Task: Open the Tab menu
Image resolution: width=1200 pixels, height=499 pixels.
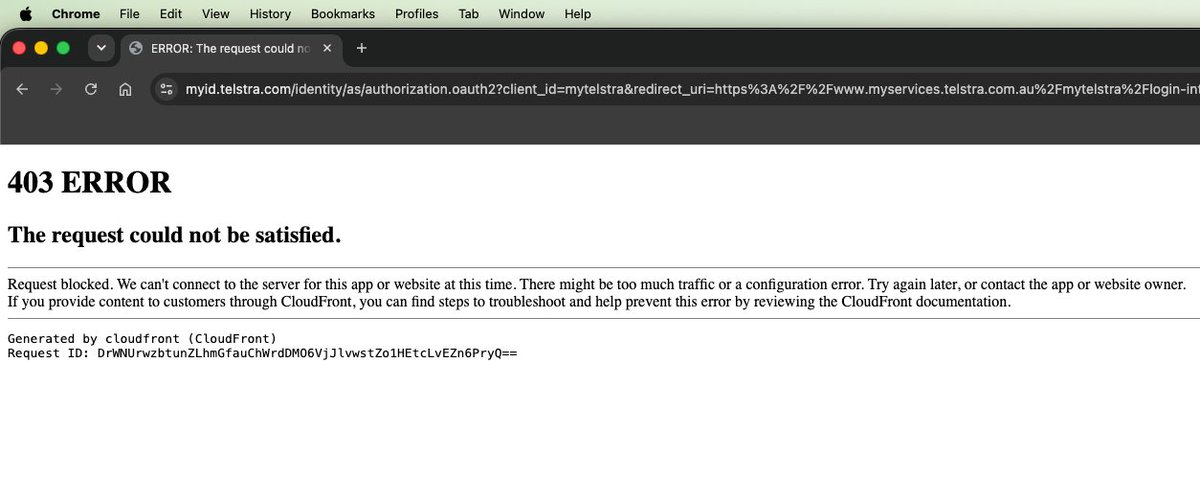Action: 468,14
